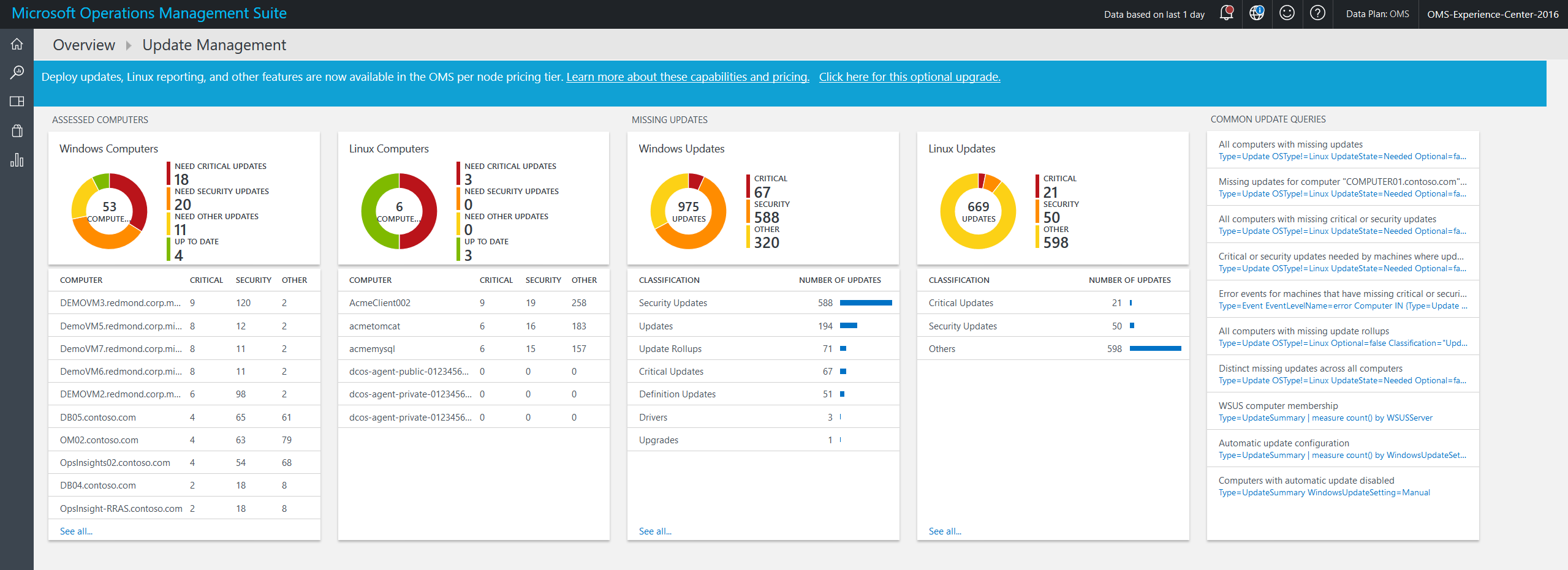Open Critical Updates row in Linux Updates
Screen dimensions: 1568x570
pos(1053,302)
